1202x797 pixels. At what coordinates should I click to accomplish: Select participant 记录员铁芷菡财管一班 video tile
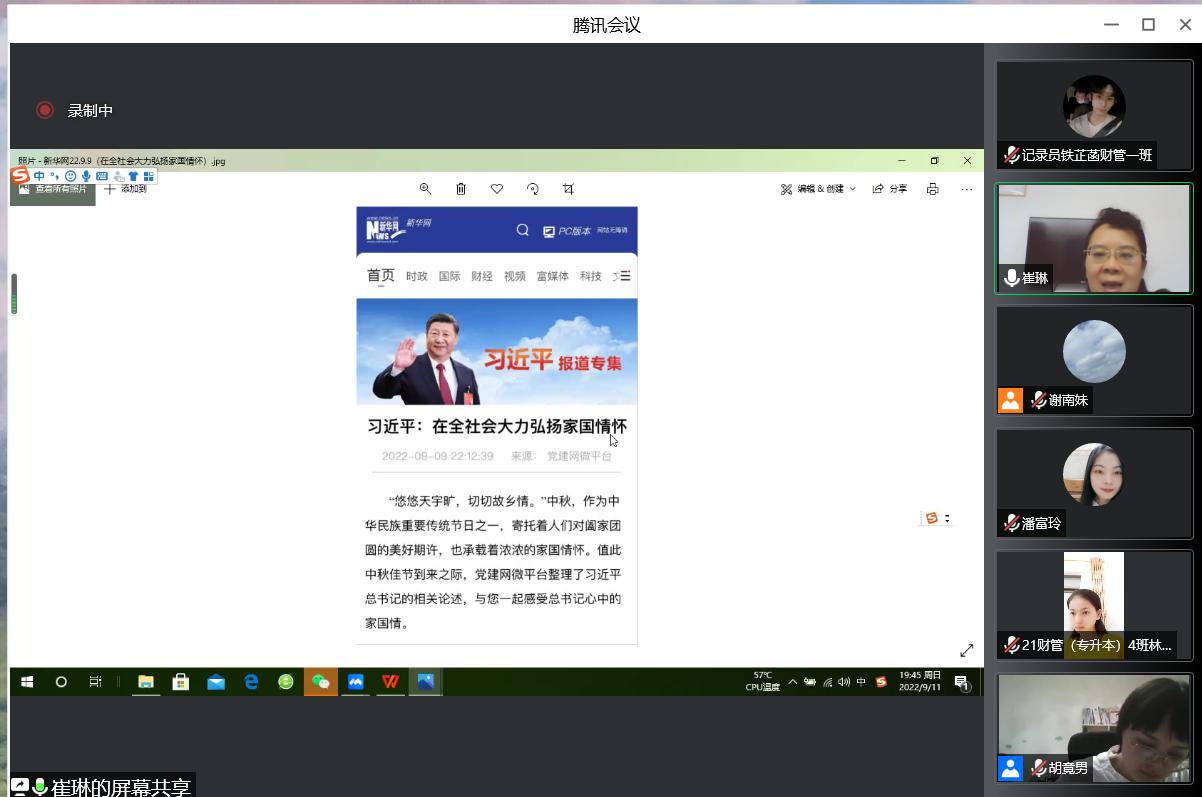(x=1094, y=115)
